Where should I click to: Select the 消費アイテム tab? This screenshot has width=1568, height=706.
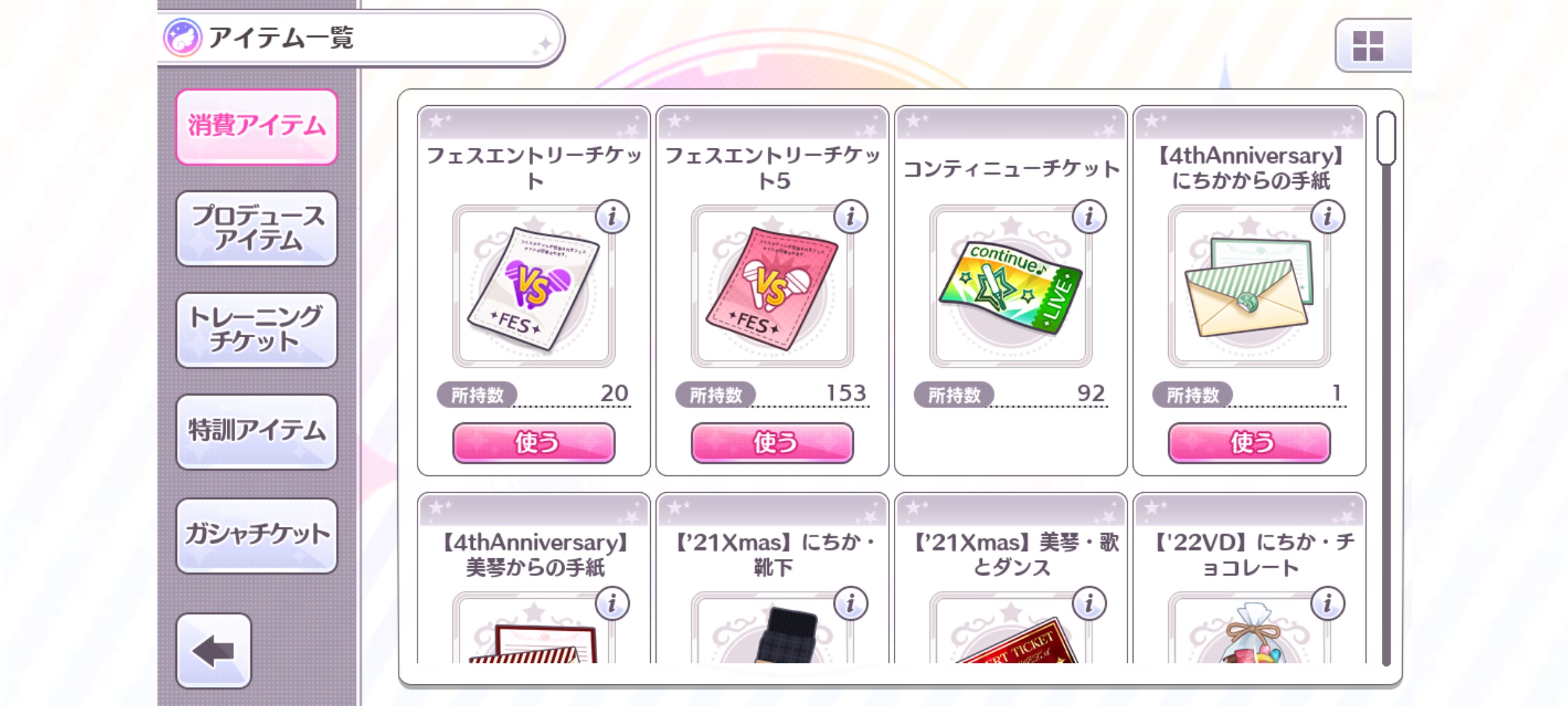pyautogui.click(x=257, y=126)
